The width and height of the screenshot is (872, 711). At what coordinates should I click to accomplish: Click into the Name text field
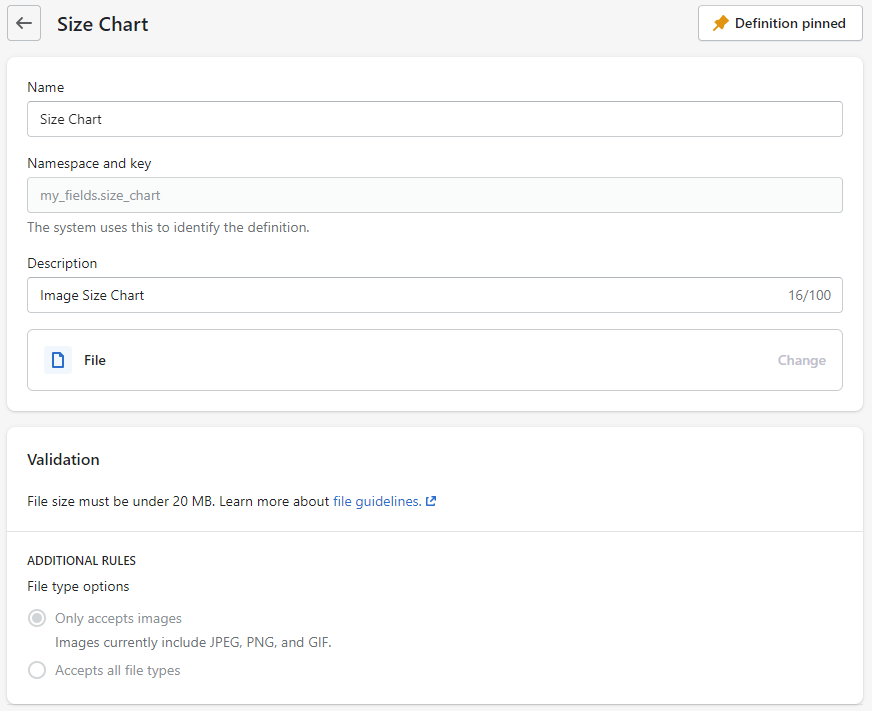(x=434, y=119)
